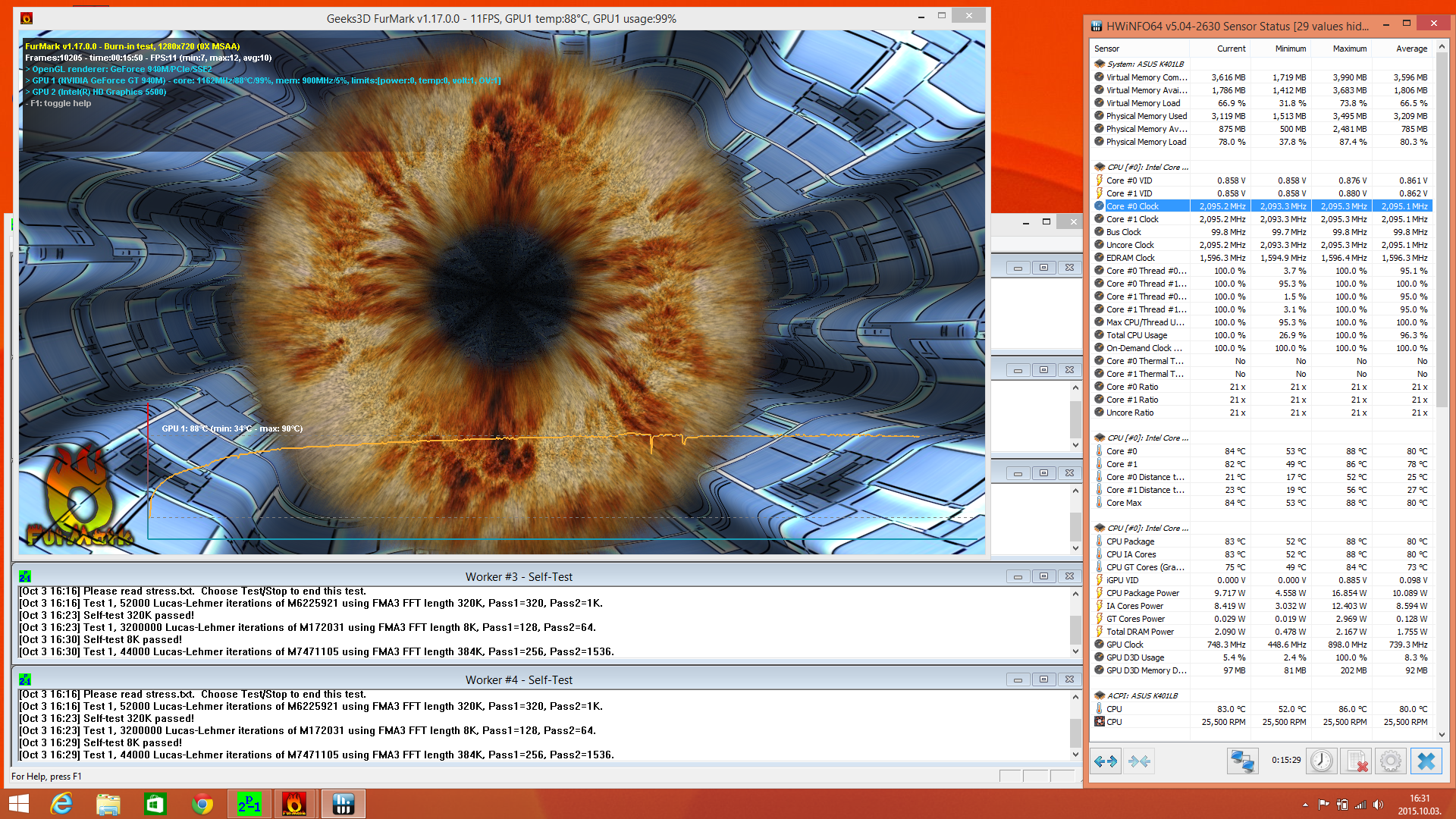Viewport: 1456px width, 819px height.
Task: Click the Current column header
Action: click(1219, 49)
